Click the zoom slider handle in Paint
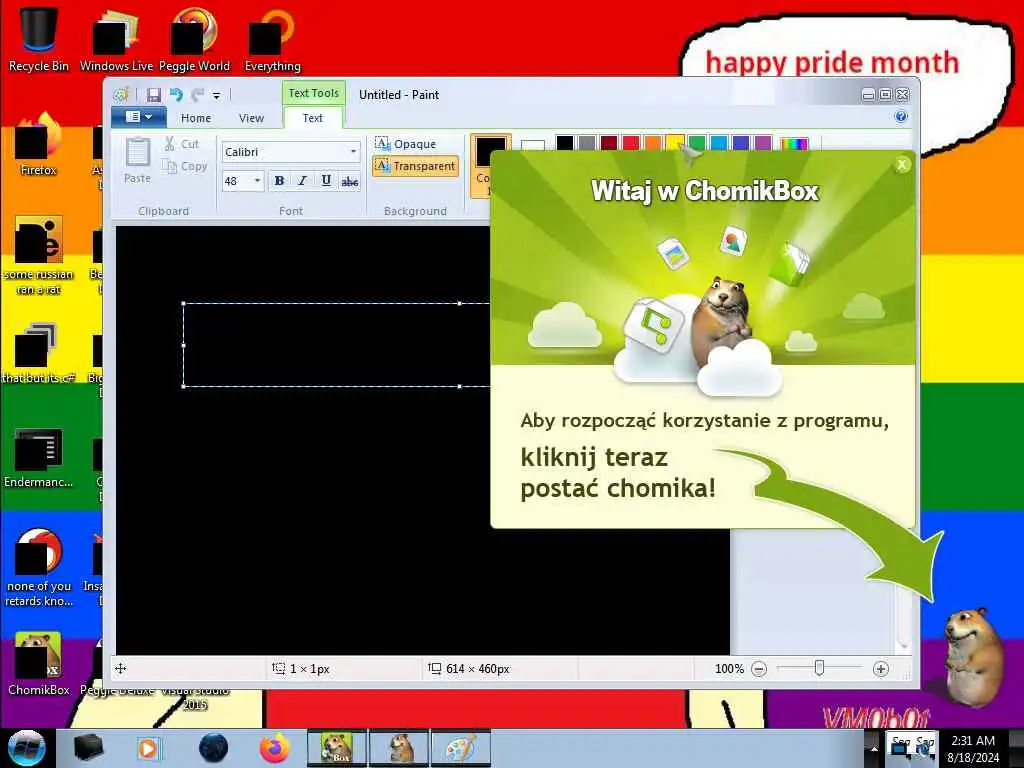The image size is (1024, 768). [x=820, y=668]
